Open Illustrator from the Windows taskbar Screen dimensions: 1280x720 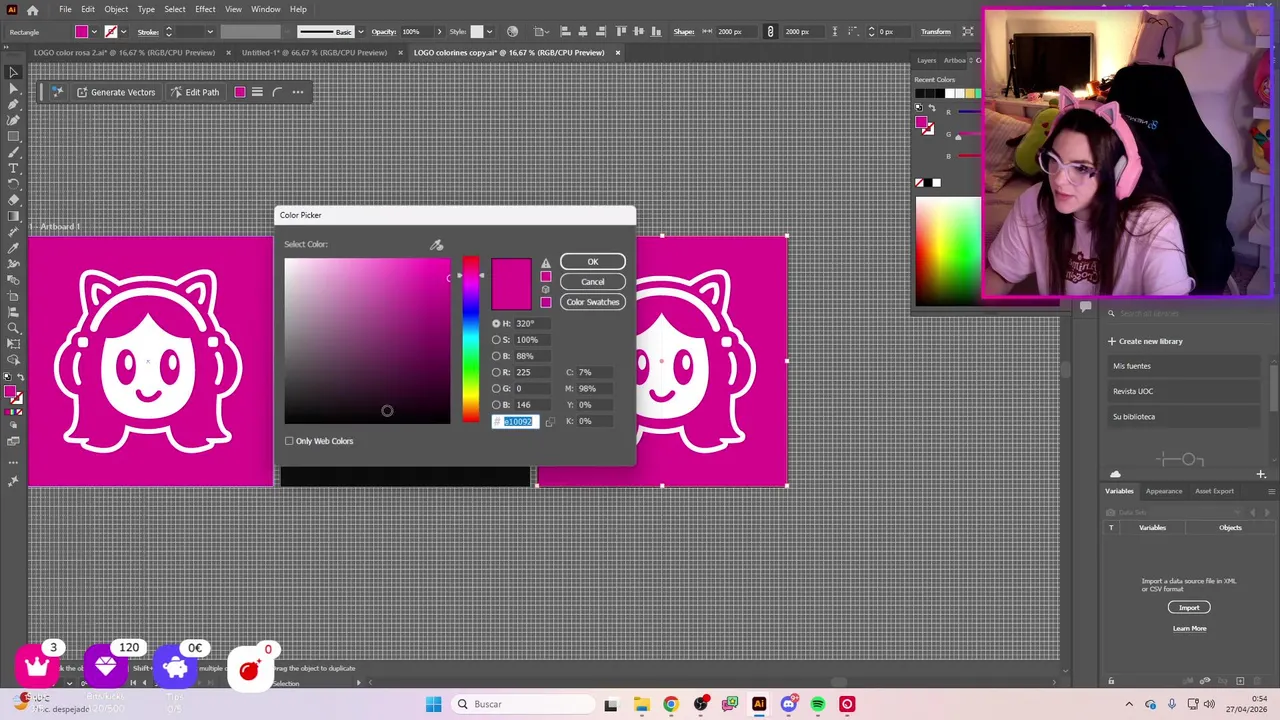click(x=759, y=704)
